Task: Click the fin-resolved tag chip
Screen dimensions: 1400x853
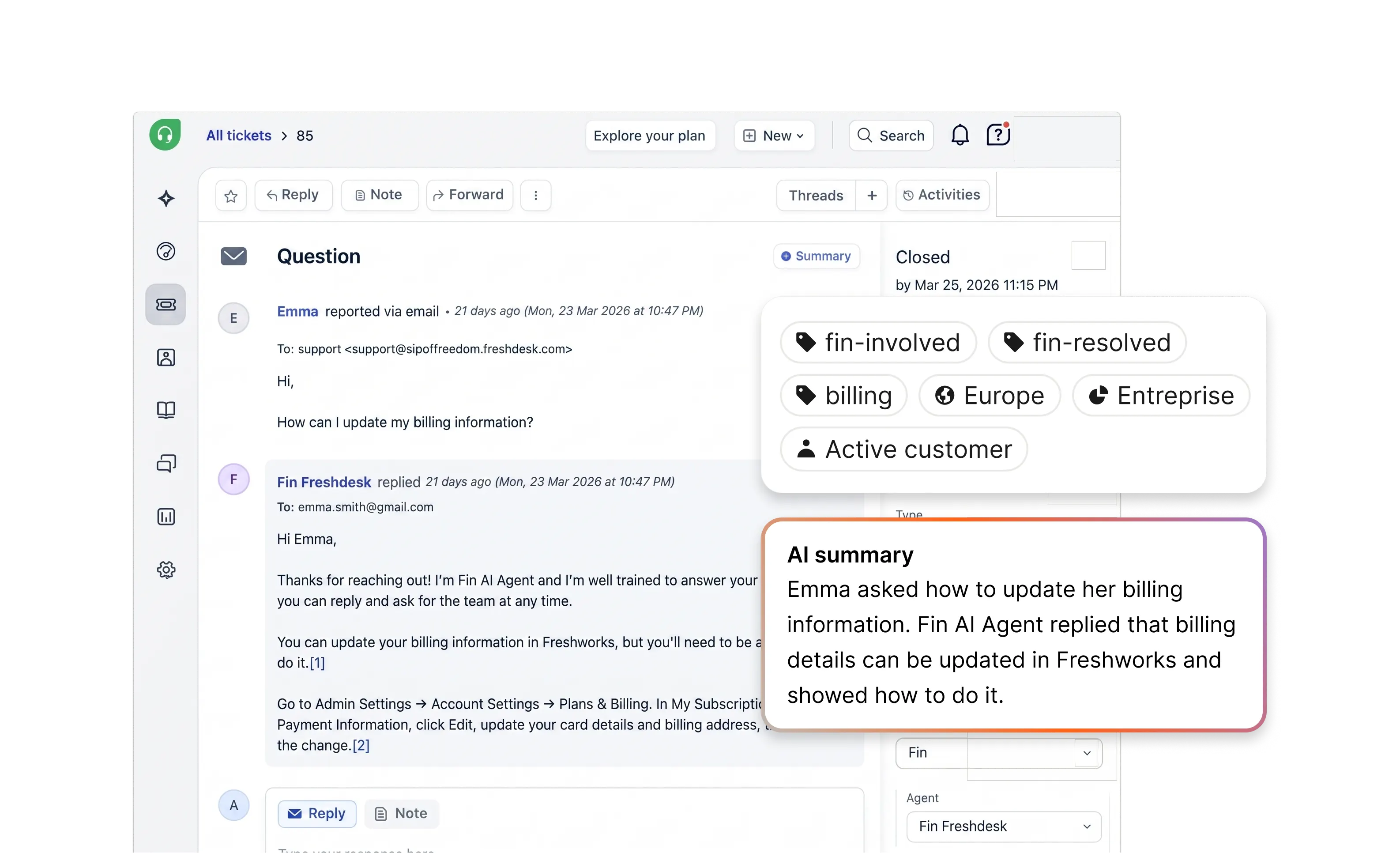Action: [1087, 343]
